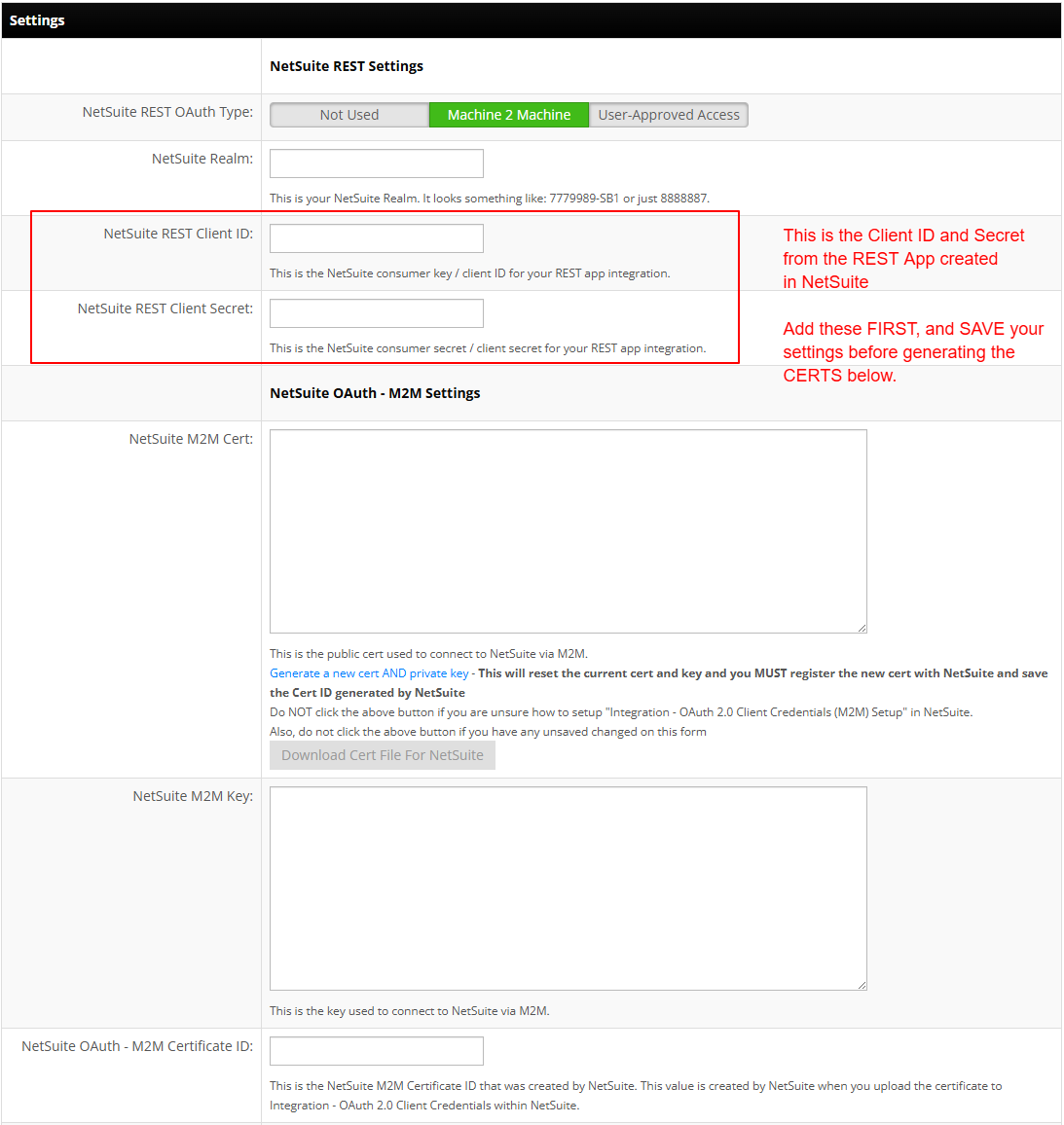Click the NetSuite M2M Key label
This screenshot has width=1064, height=1125.
(193, 796)
